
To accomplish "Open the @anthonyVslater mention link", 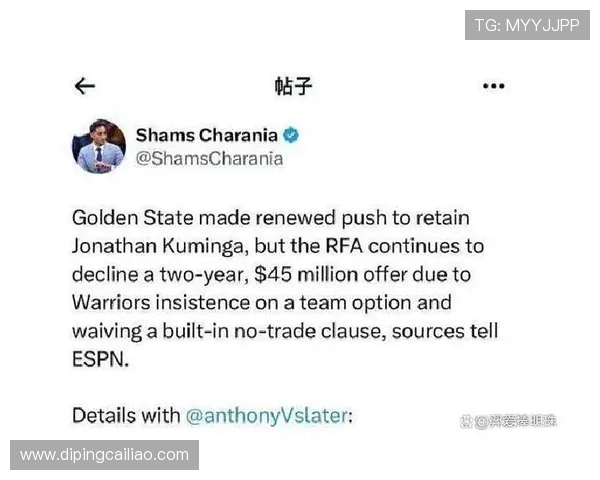I will [267, 416].
